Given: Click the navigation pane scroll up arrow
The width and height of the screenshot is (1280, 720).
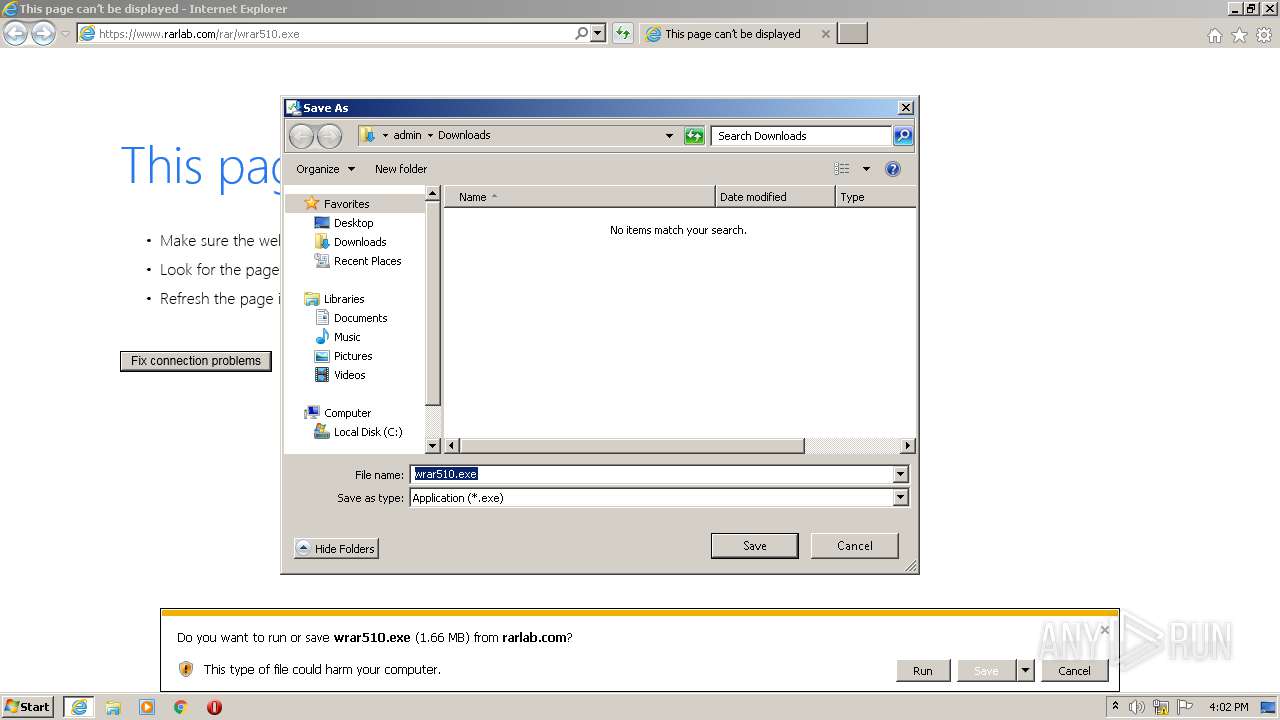Looking at the screenshot, I should point(433,194).
